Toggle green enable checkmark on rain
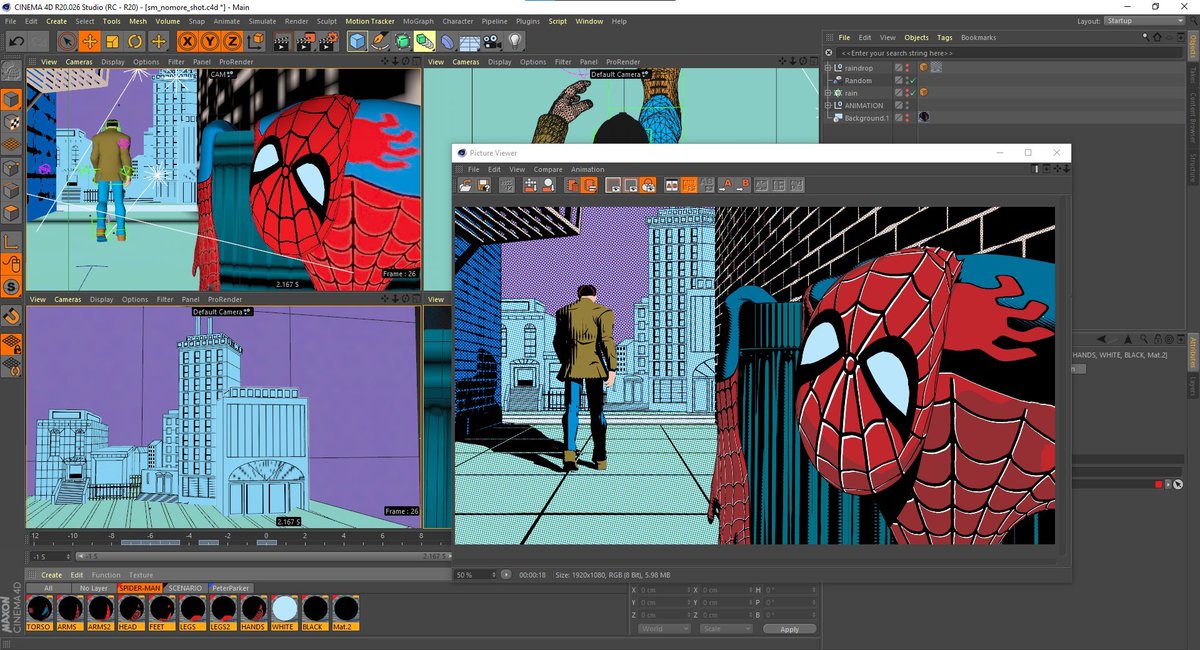The image size is (1200, 650). 913,93
